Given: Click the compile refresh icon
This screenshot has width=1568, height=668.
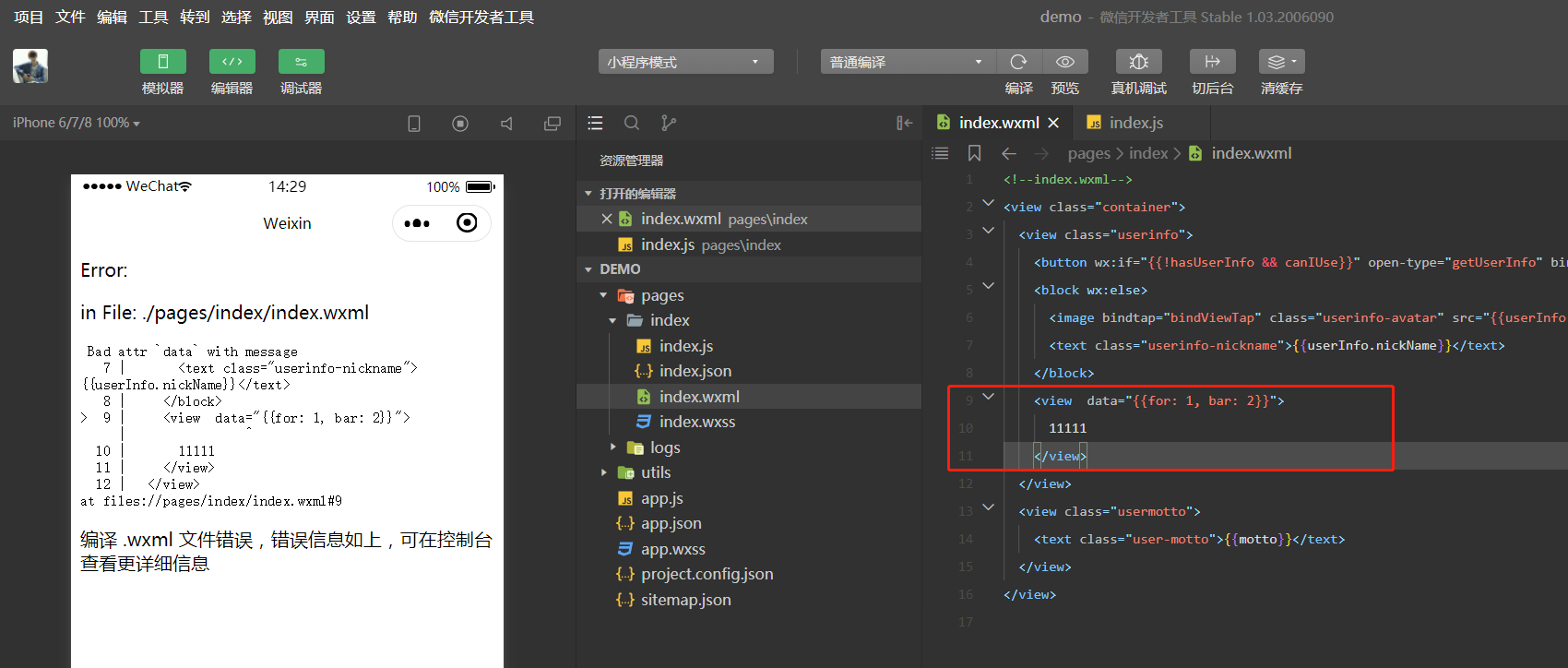Looking at the screenshot, I should click(x=1018, y=62).
